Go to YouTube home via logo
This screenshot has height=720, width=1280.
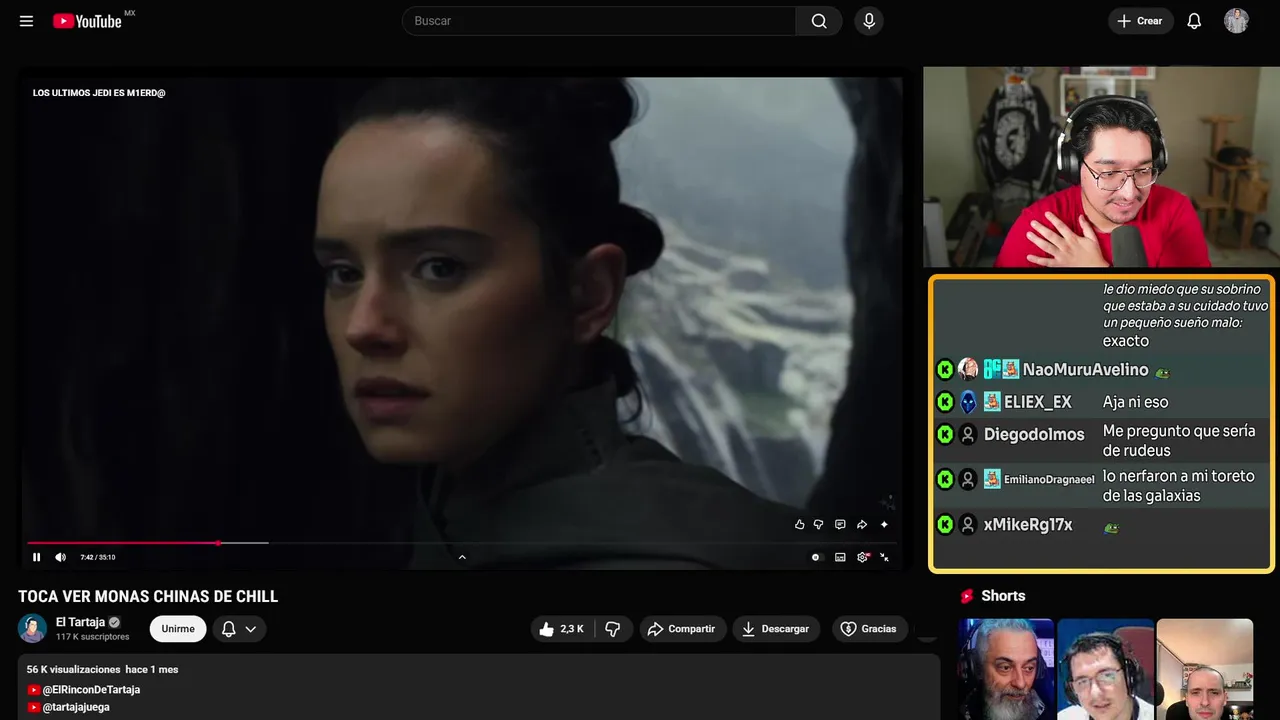(x=88, y=21)
